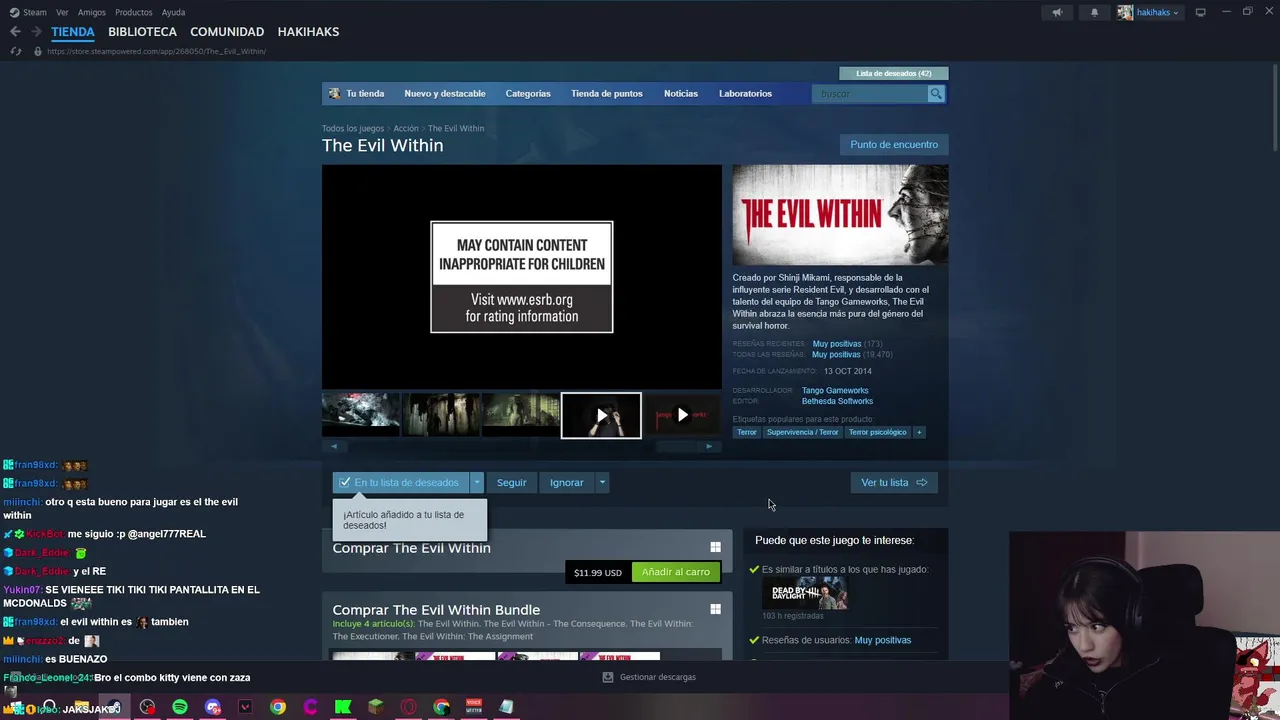The image size is (1280, 720).
Task: Open Minecraft from the taskbar
Action: click(x=376, y=707)
